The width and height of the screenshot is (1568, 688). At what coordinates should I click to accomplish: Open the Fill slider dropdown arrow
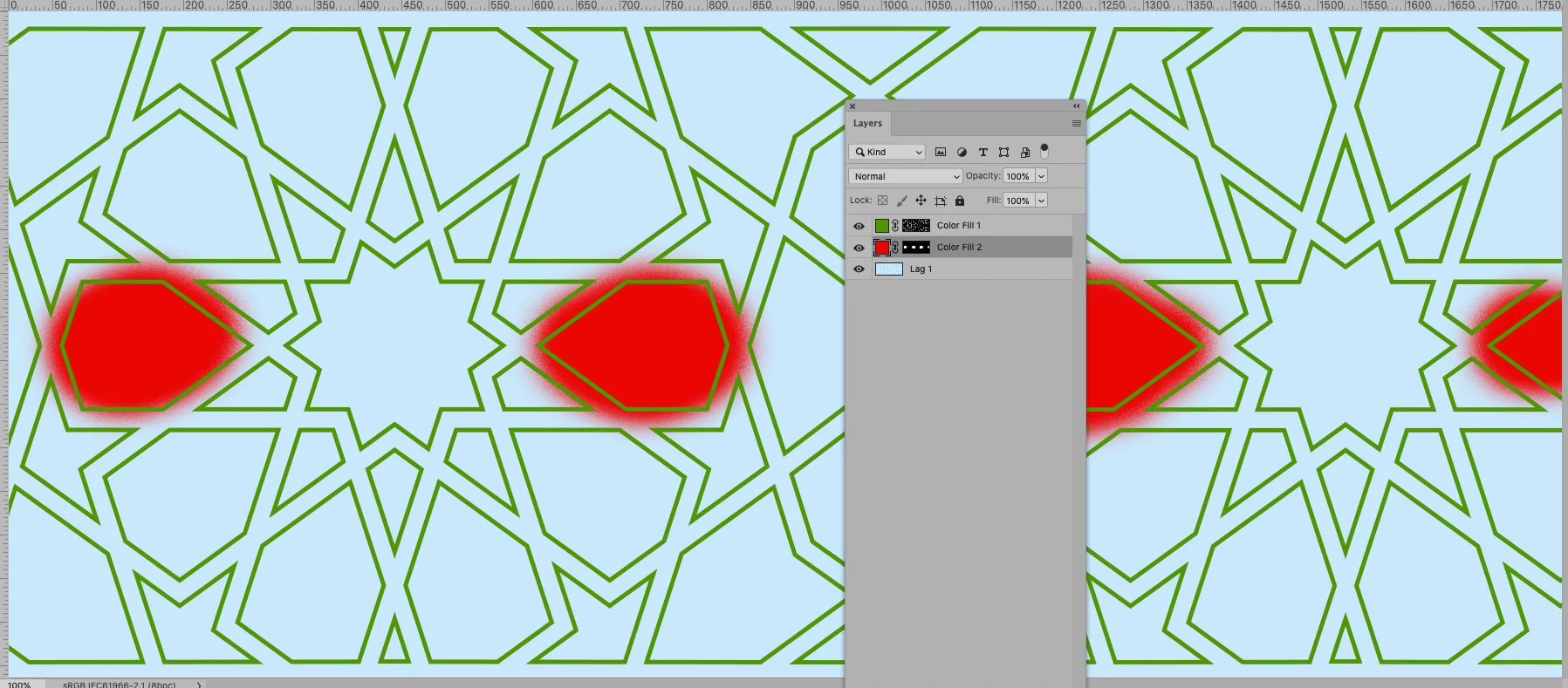(x=1041, y=201)
